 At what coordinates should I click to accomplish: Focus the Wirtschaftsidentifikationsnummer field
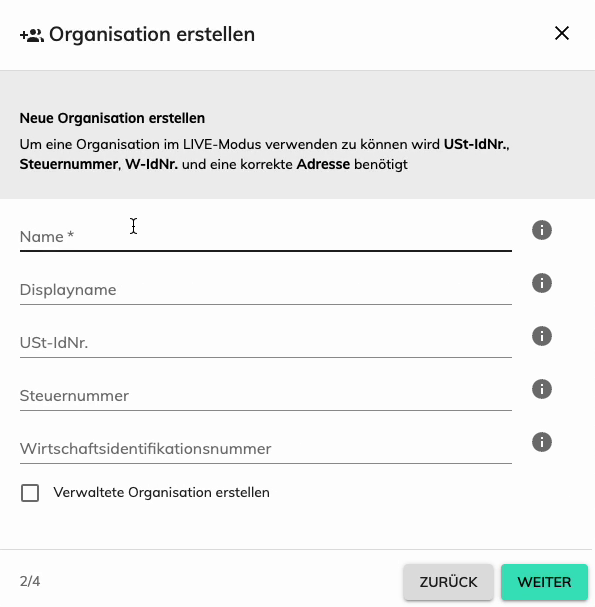pyautogui.click(x=266, y=449)
